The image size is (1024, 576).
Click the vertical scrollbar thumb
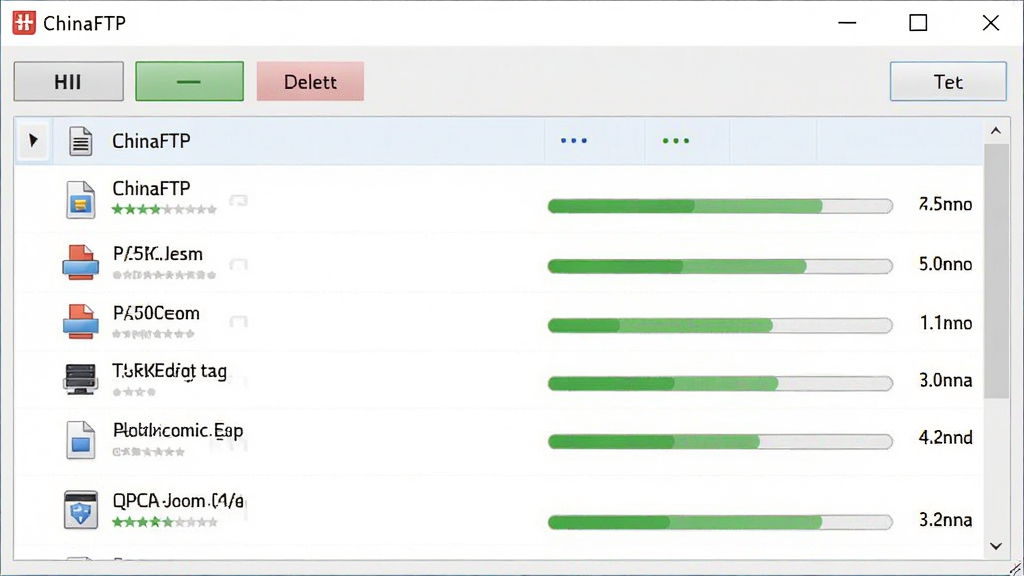pos(997,270)
